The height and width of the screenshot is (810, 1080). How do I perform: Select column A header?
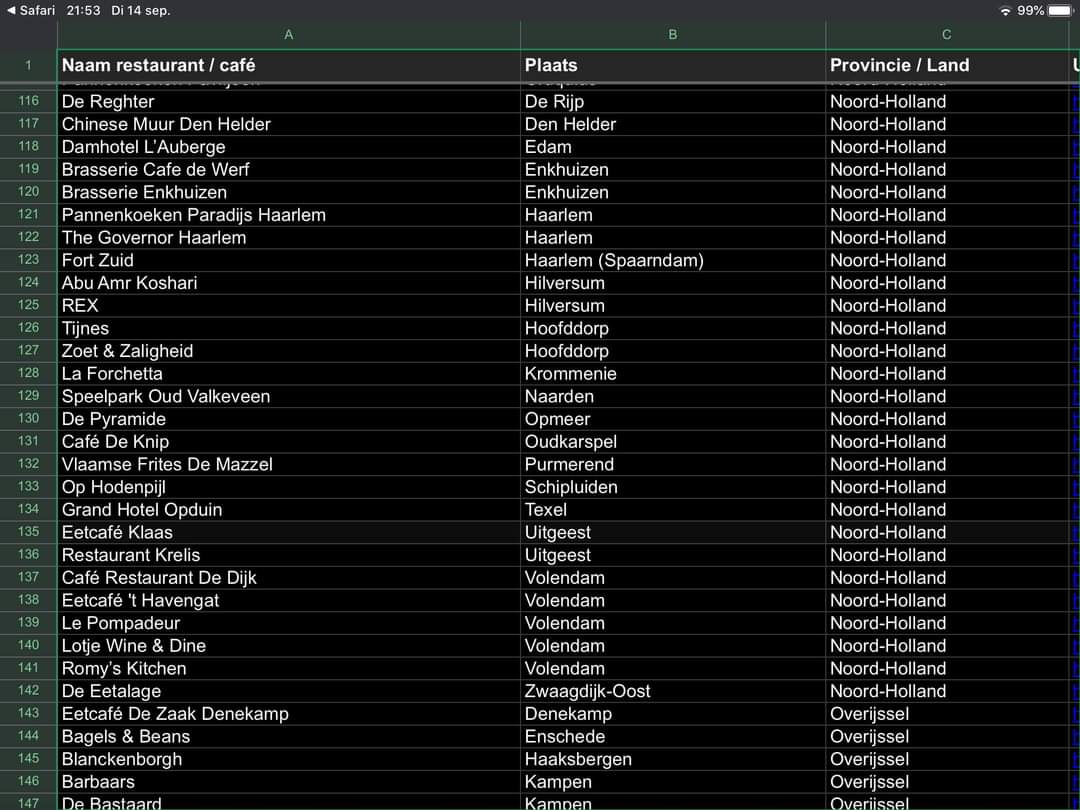(x=289, y=34)
